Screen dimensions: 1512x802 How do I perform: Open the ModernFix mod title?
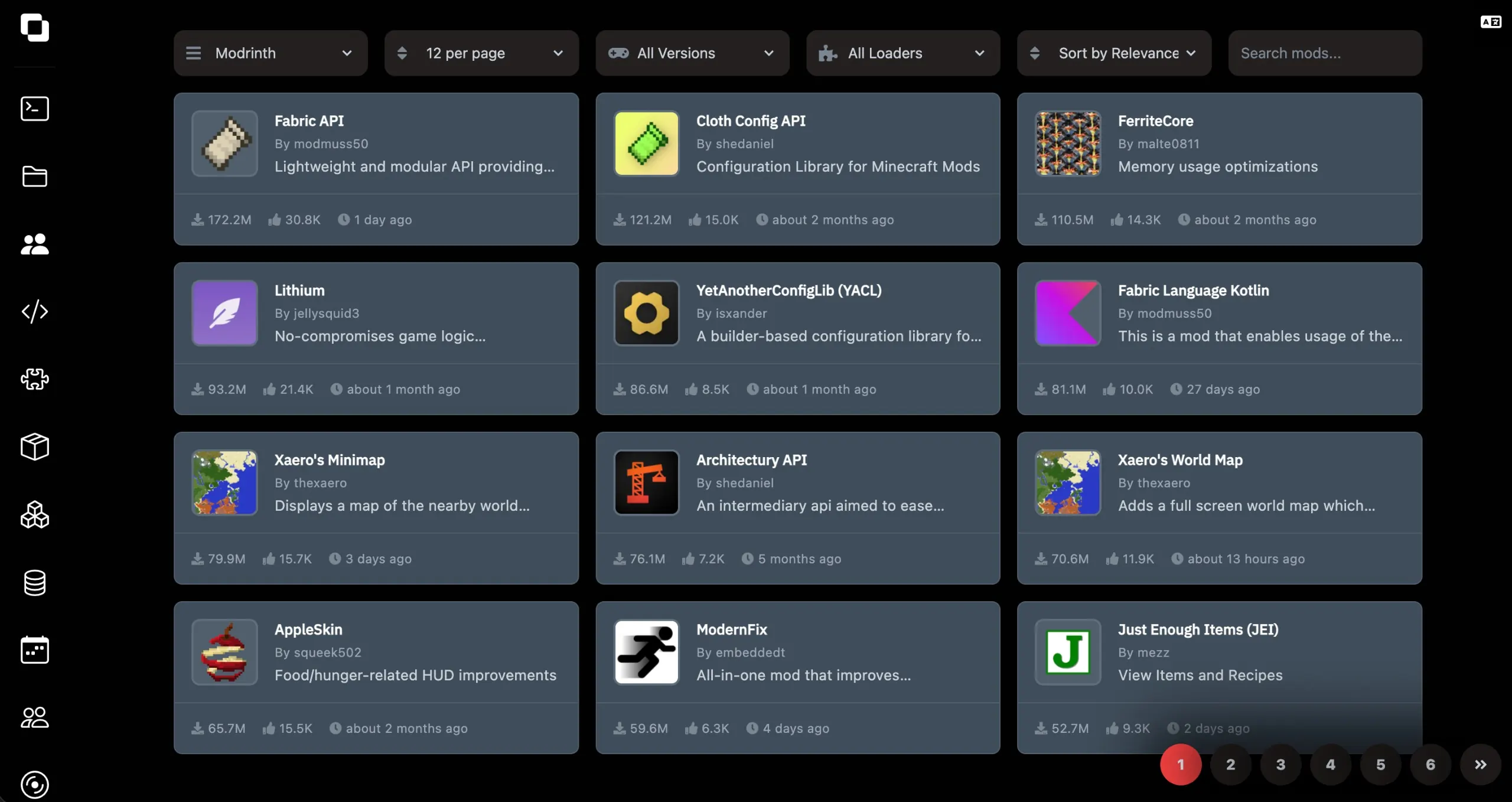tap(731, 630)
